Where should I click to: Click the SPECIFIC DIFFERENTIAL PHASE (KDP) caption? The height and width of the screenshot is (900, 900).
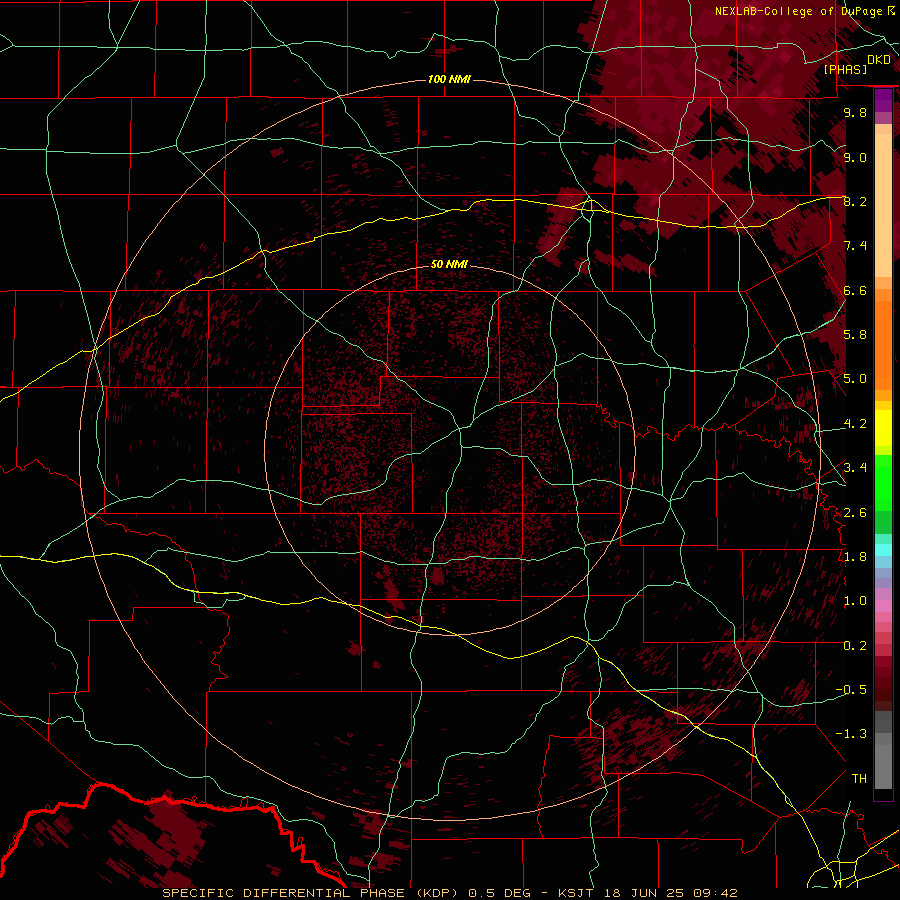click(x=313, y=893)
